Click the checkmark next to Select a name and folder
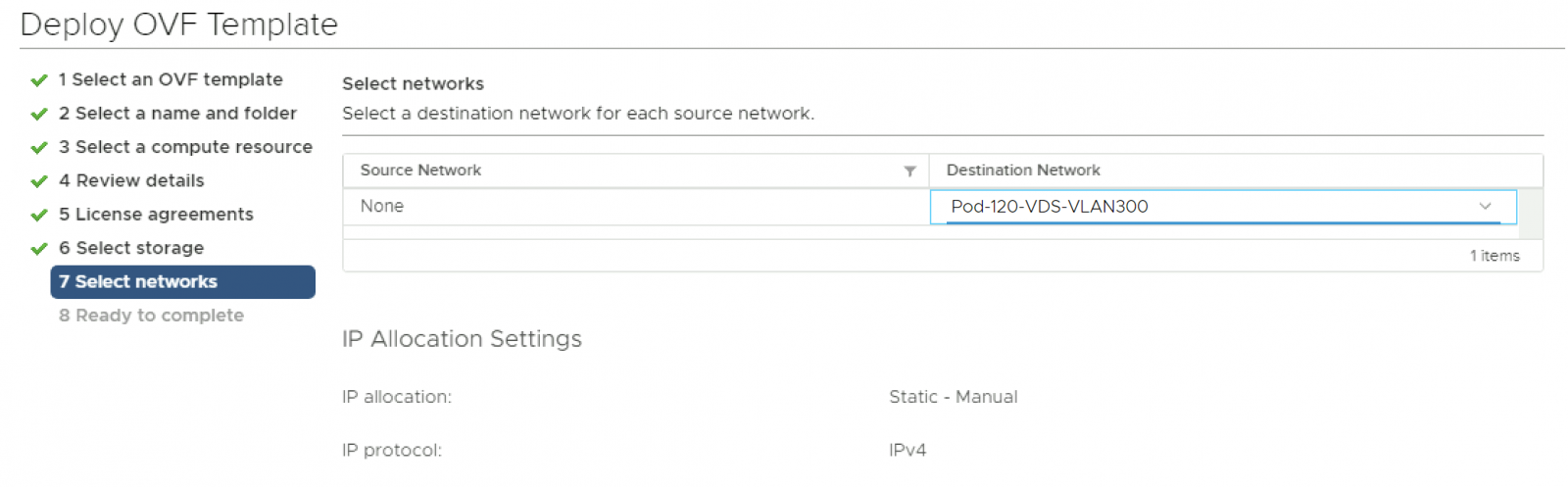The width and height of the screenshot is (1568, 487). pyautogui.click(x=39, y=114)
